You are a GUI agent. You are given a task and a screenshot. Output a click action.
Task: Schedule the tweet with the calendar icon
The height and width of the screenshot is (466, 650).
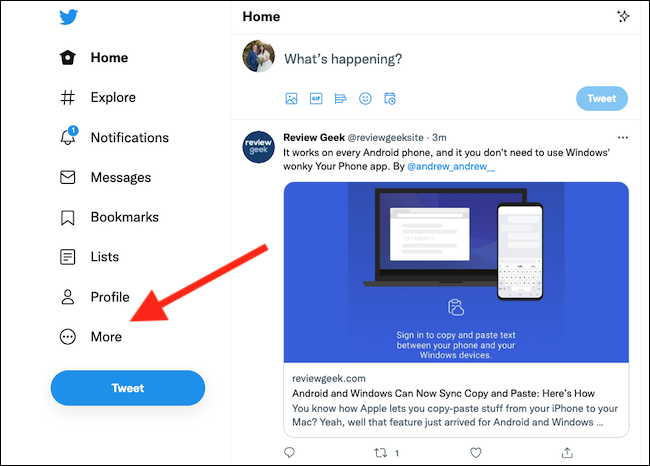pyautogui.click(x=390, y=99)
